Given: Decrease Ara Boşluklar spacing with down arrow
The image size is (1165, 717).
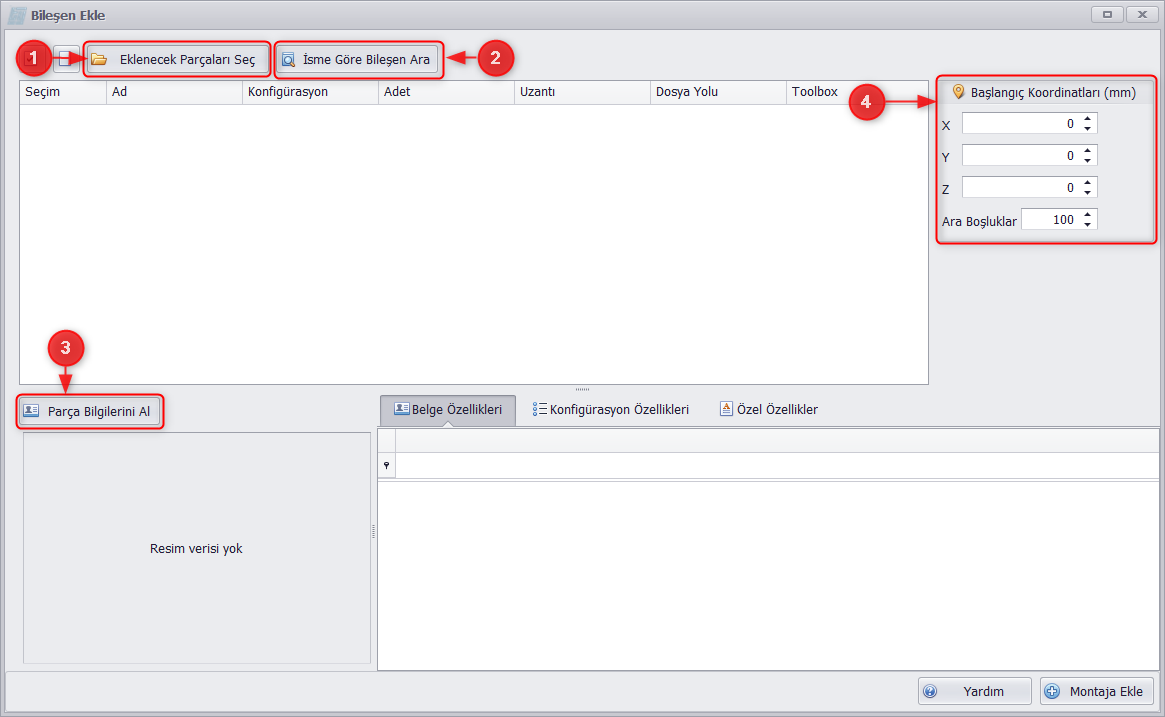Looking at the screenshot, I should pos(1088,224).
